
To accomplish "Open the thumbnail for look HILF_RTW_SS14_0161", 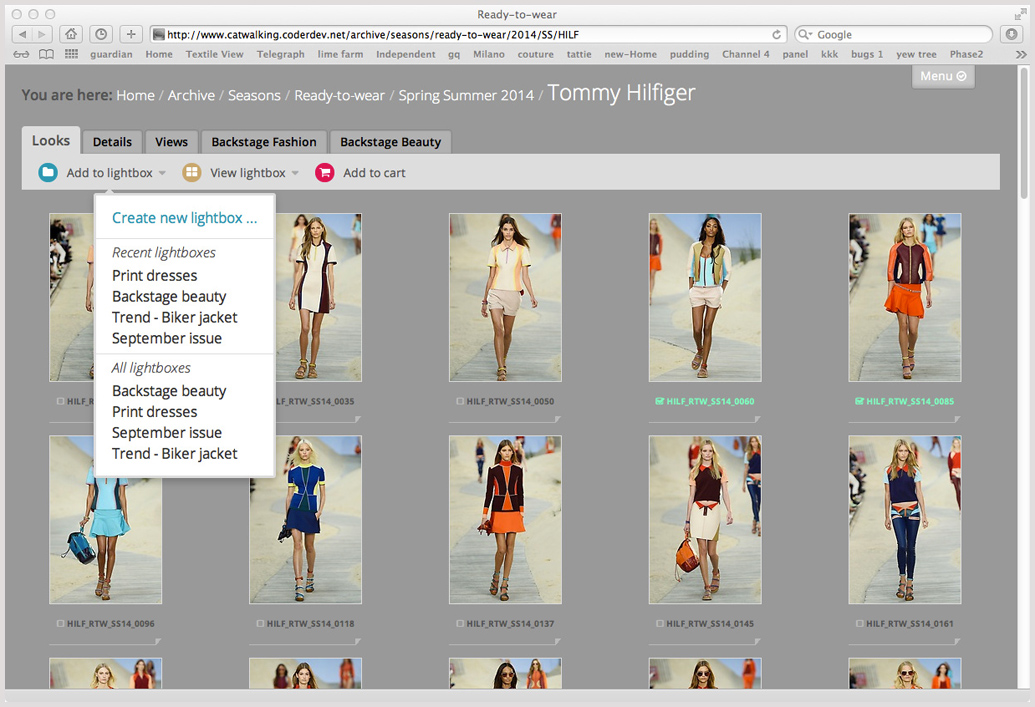I will [905, 520].
